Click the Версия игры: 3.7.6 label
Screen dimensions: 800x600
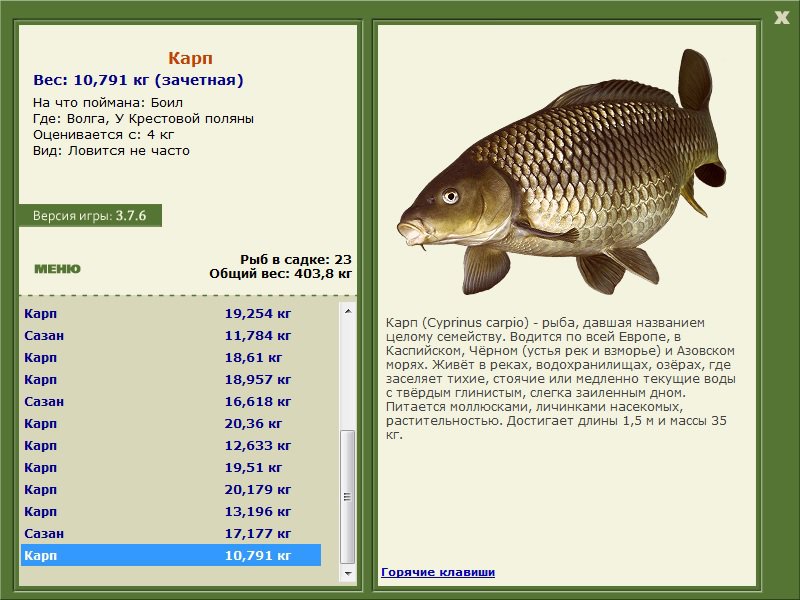point(90,215)
